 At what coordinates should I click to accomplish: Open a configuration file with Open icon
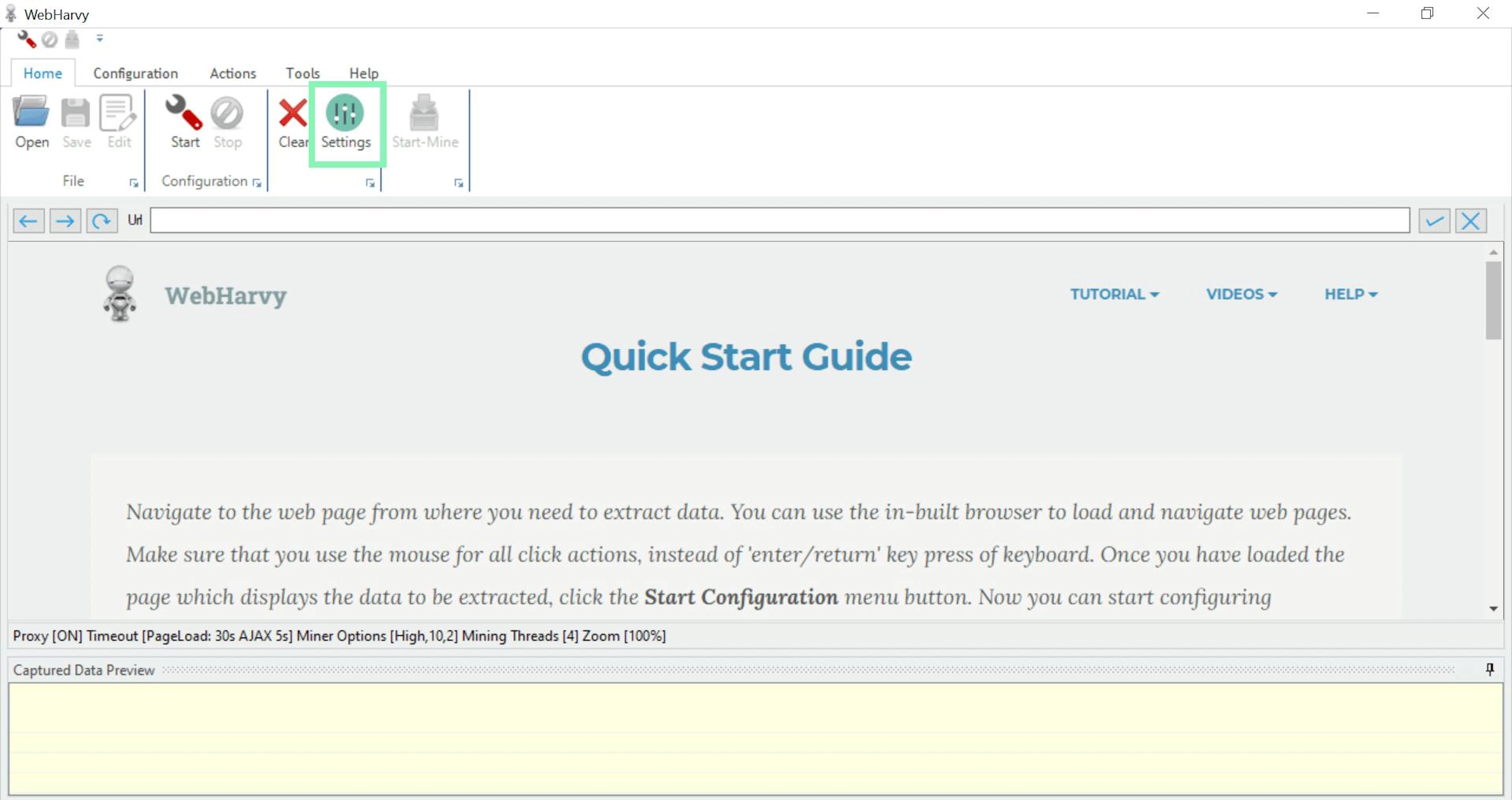click(x=31, y=111)
